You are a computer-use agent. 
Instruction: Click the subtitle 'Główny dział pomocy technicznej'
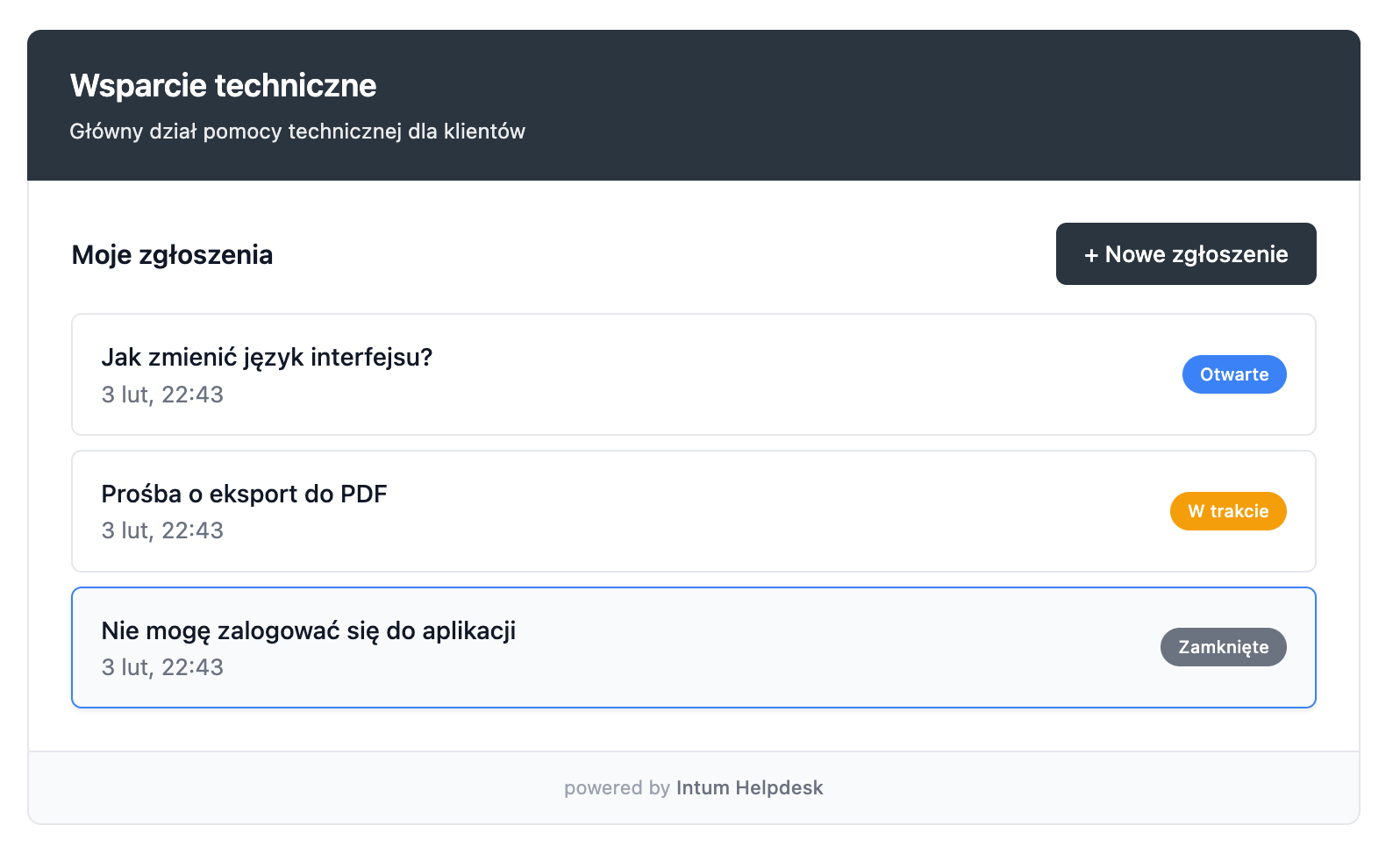pos(296,132)
